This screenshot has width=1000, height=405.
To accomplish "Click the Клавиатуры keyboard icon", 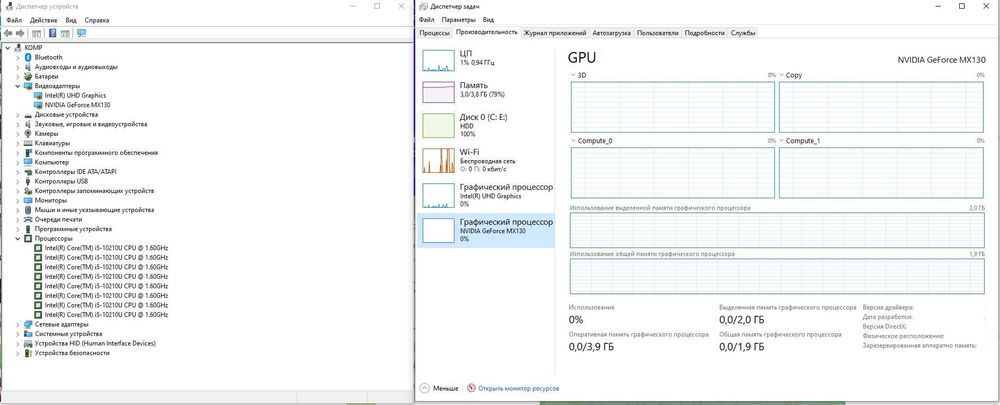I will (x=28, y=144).
